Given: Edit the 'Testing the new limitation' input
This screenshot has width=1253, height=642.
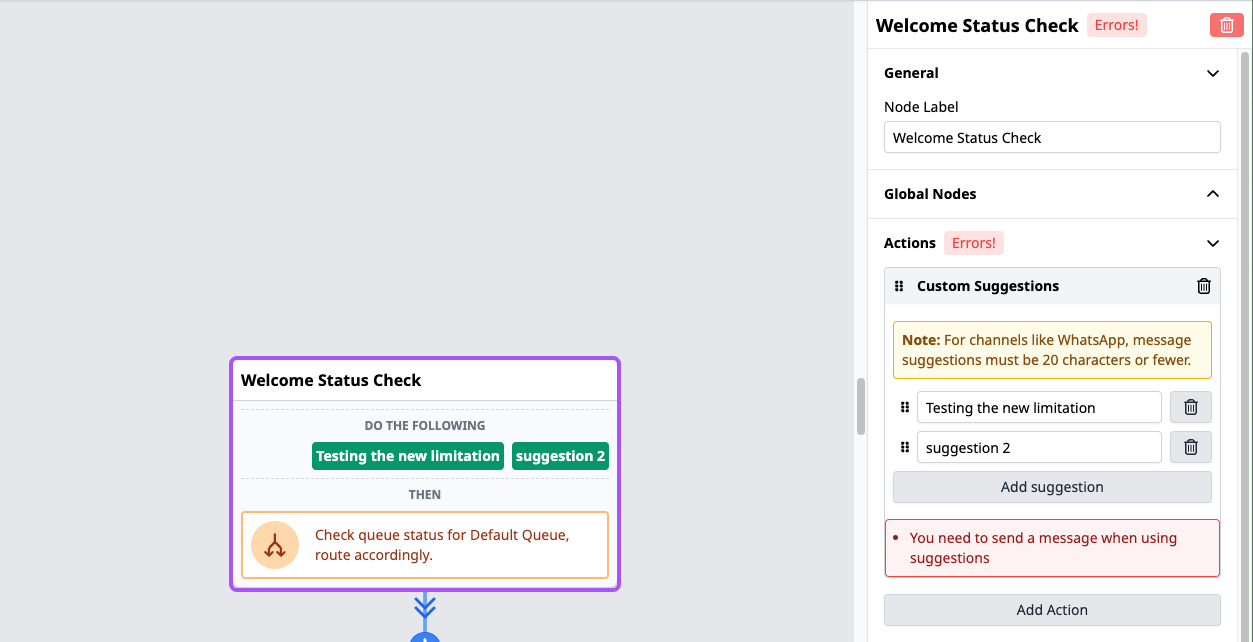Looking at the screenshot, I should 1038,408.
